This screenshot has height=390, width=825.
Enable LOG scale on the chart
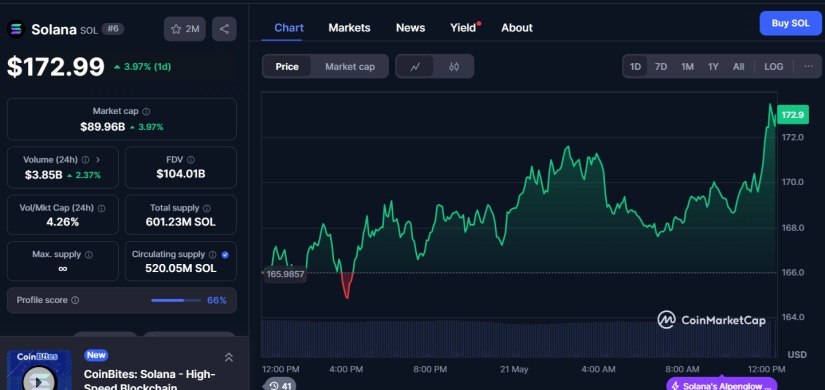point(773,66)
